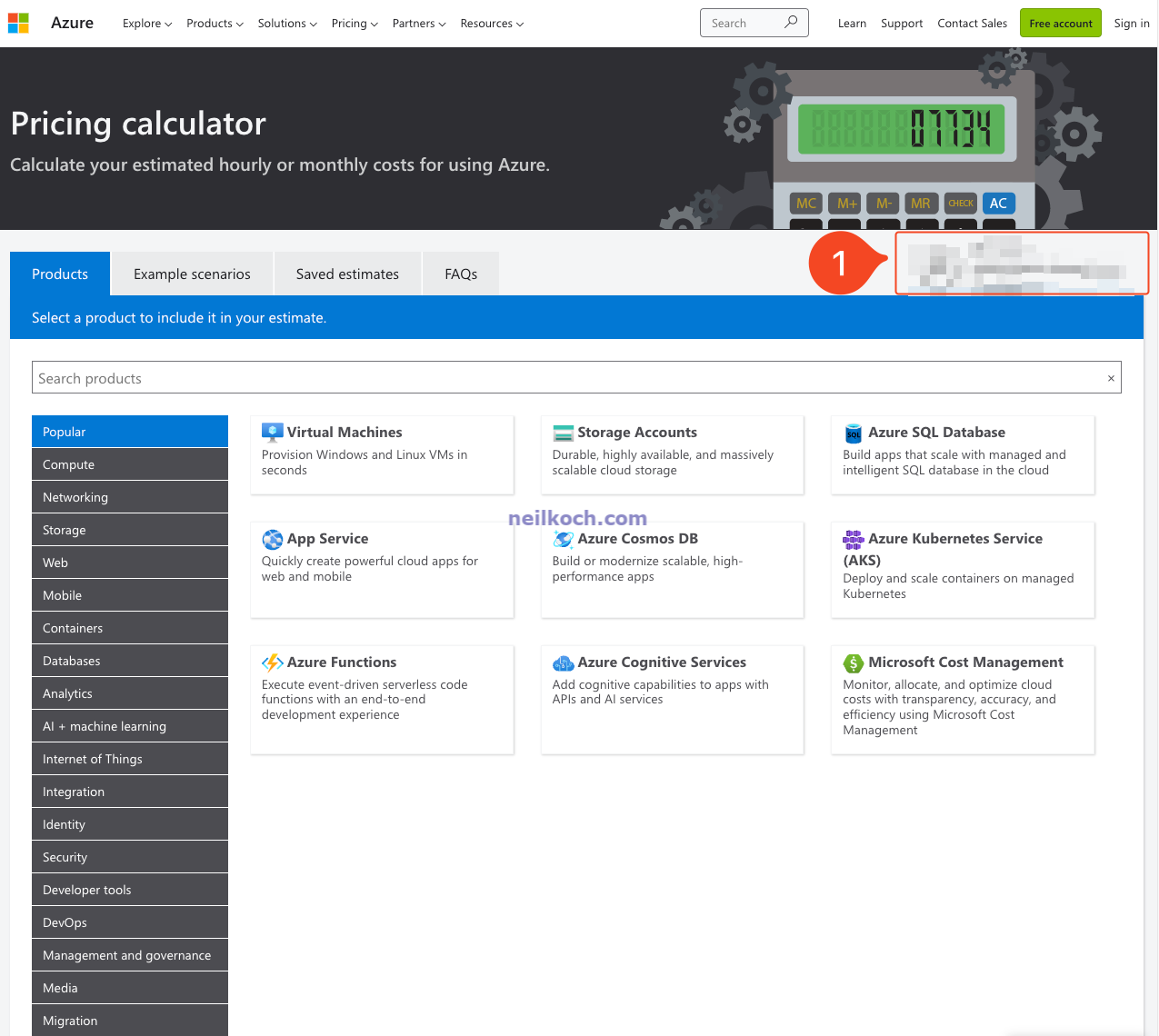Image resolution: width=1159 pixels, height=1036 pixels.
Task: Click the App Service icon
Action: pyautogui.click(x=272, y=539)
